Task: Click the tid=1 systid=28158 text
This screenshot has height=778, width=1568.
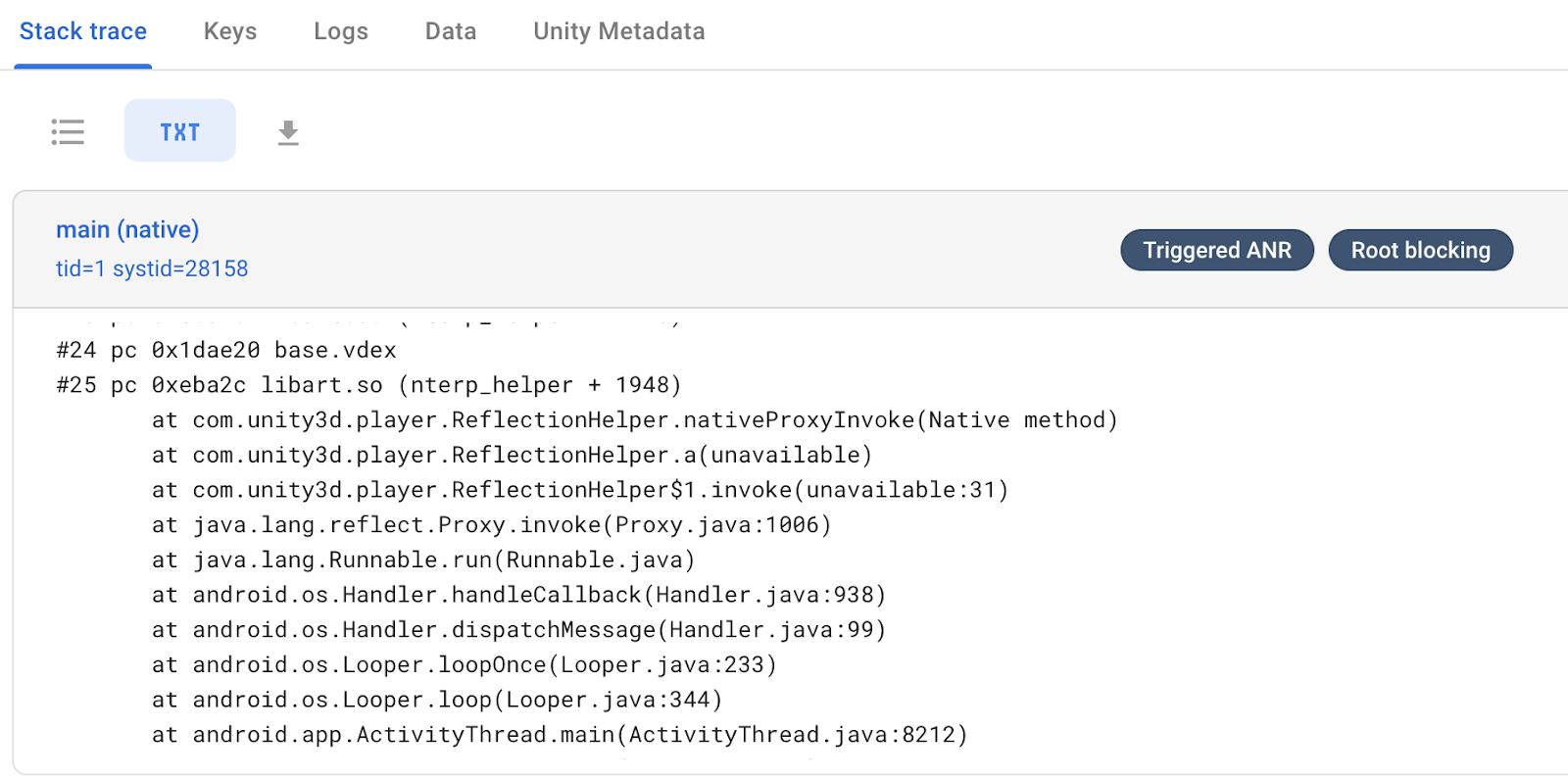Action: (152, 268)
